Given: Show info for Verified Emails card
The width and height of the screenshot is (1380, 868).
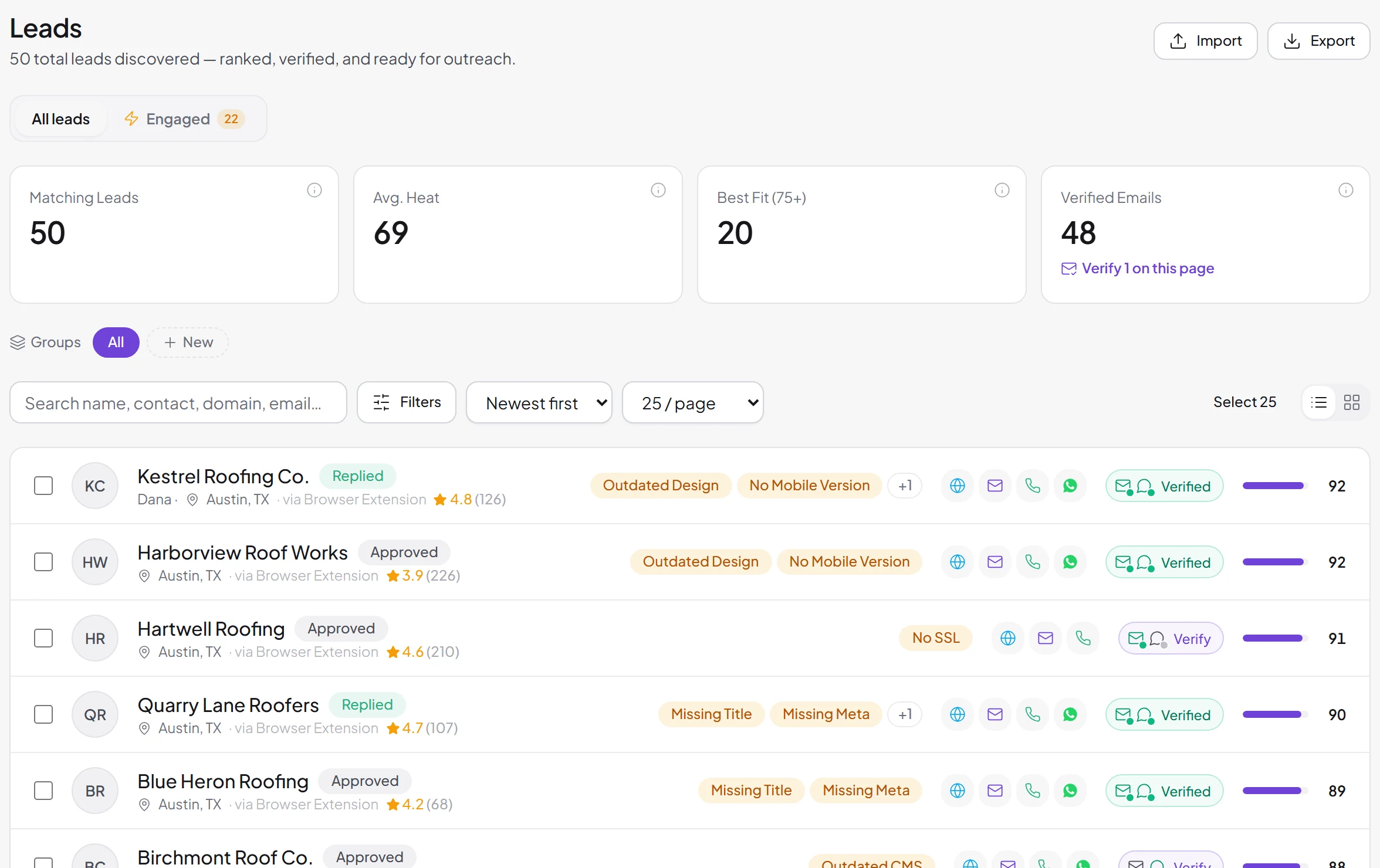Looking at the screenshot, I should coord(1346,190).
